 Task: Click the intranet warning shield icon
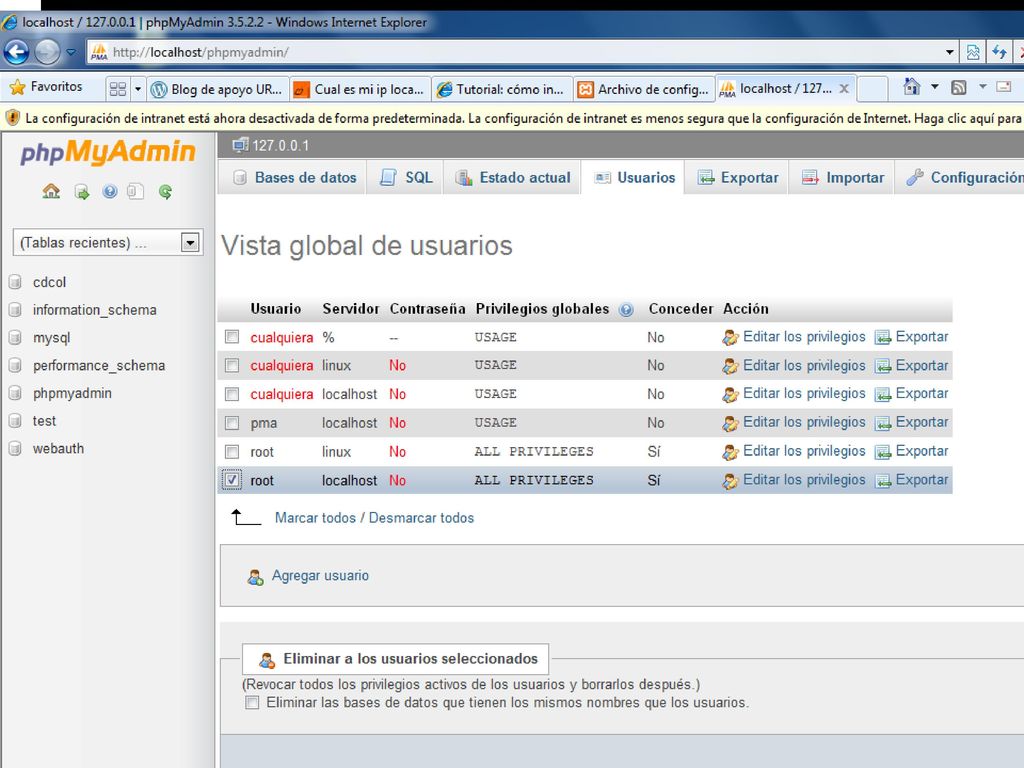[12, 118]
